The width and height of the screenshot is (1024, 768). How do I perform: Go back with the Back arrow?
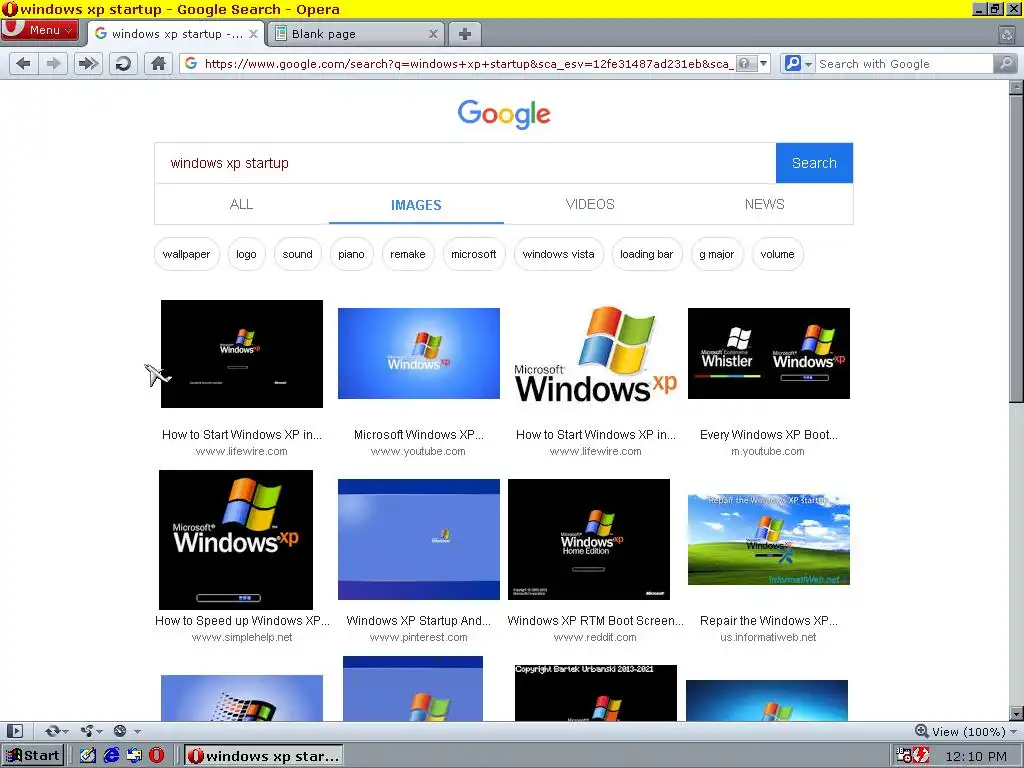pyautogui.click(x=24, y=63)
